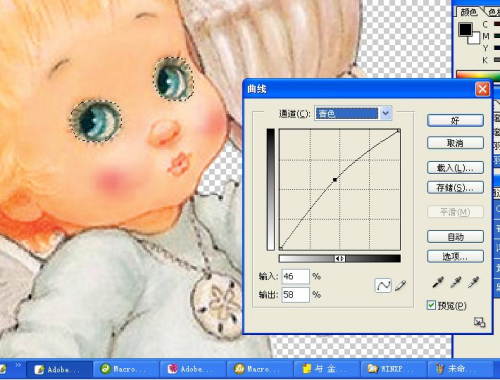The width and height of the screenshot is (500, 380).
Task: Click the 载入(L)... load button
Action: (x=455, y=168)
